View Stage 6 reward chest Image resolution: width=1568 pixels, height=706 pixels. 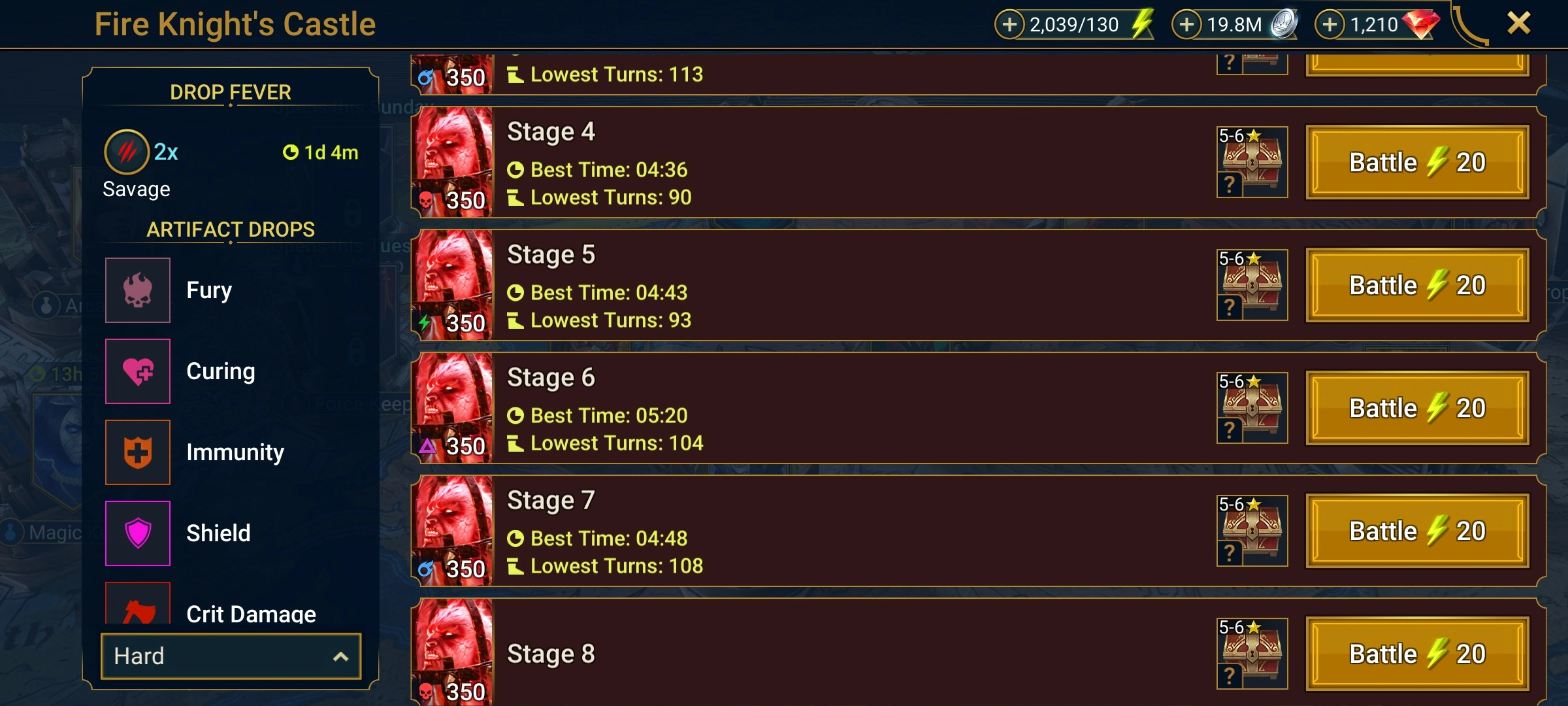point(1252,408)
